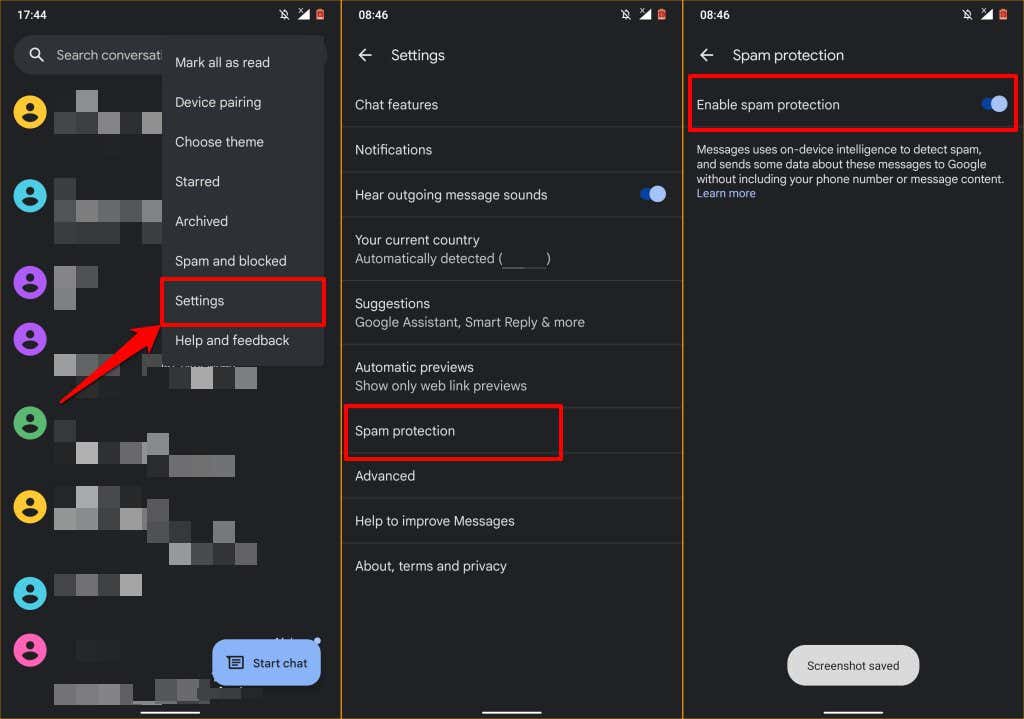Open the green contact avatar conversation

click(30, 423)
